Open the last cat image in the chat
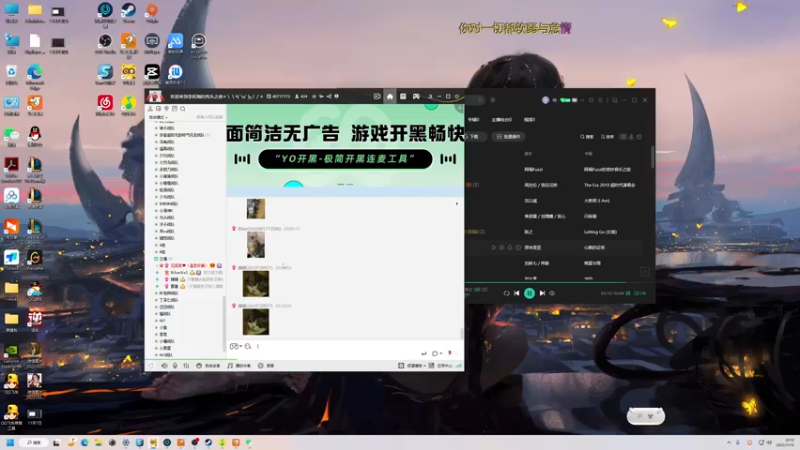The image size is (800, 450). click(x=256, y=322)
